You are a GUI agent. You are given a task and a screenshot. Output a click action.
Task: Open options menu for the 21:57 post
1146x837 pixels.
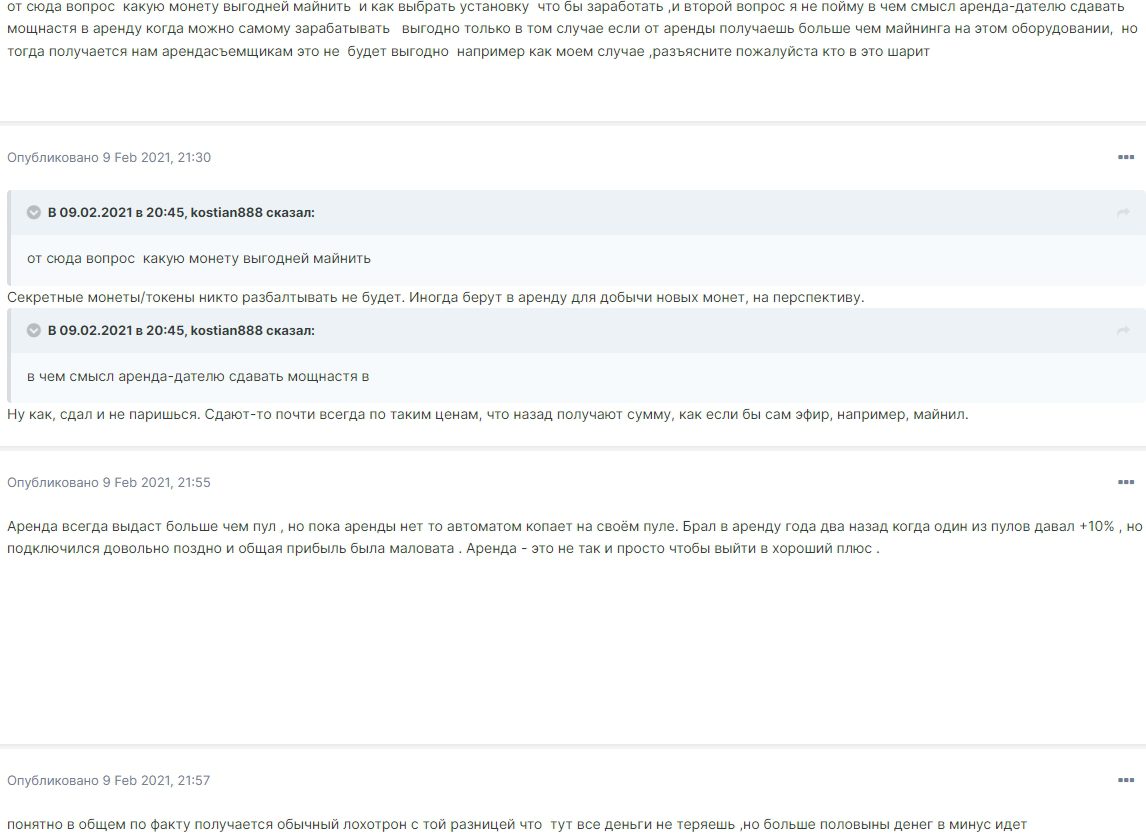(1126, 780)
